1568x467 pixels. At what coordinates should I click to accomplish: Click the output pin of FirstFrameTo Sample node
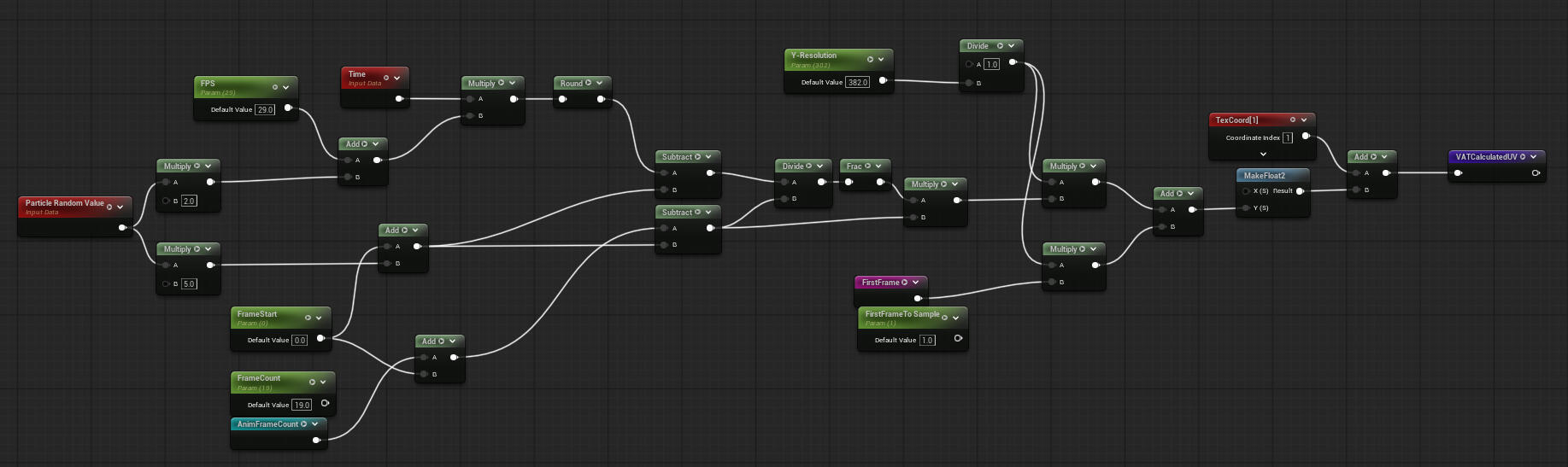point(958,338)
